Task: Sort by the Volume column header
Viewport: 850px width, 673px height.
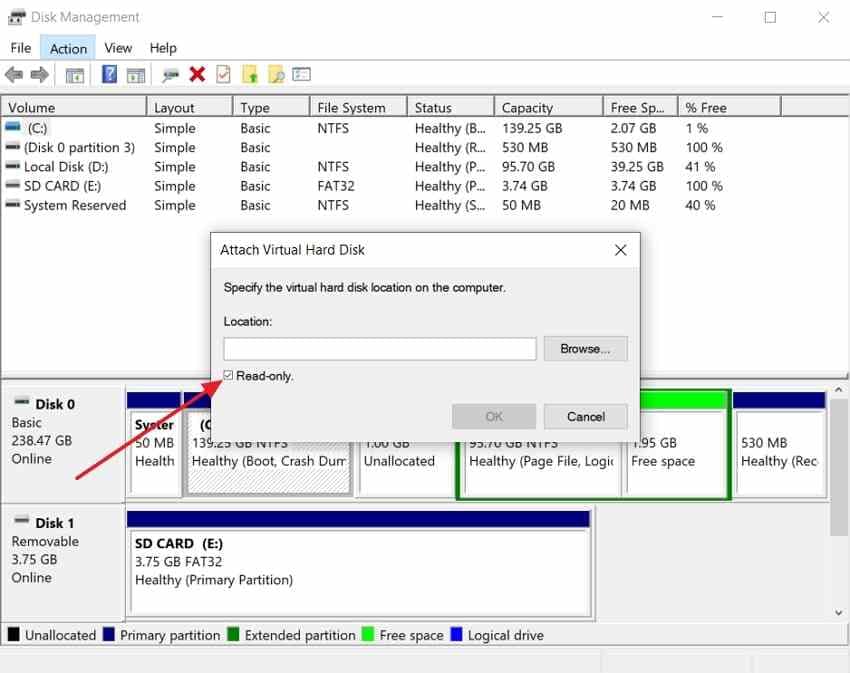Action: pyautogui.click(x=74, y=107)
